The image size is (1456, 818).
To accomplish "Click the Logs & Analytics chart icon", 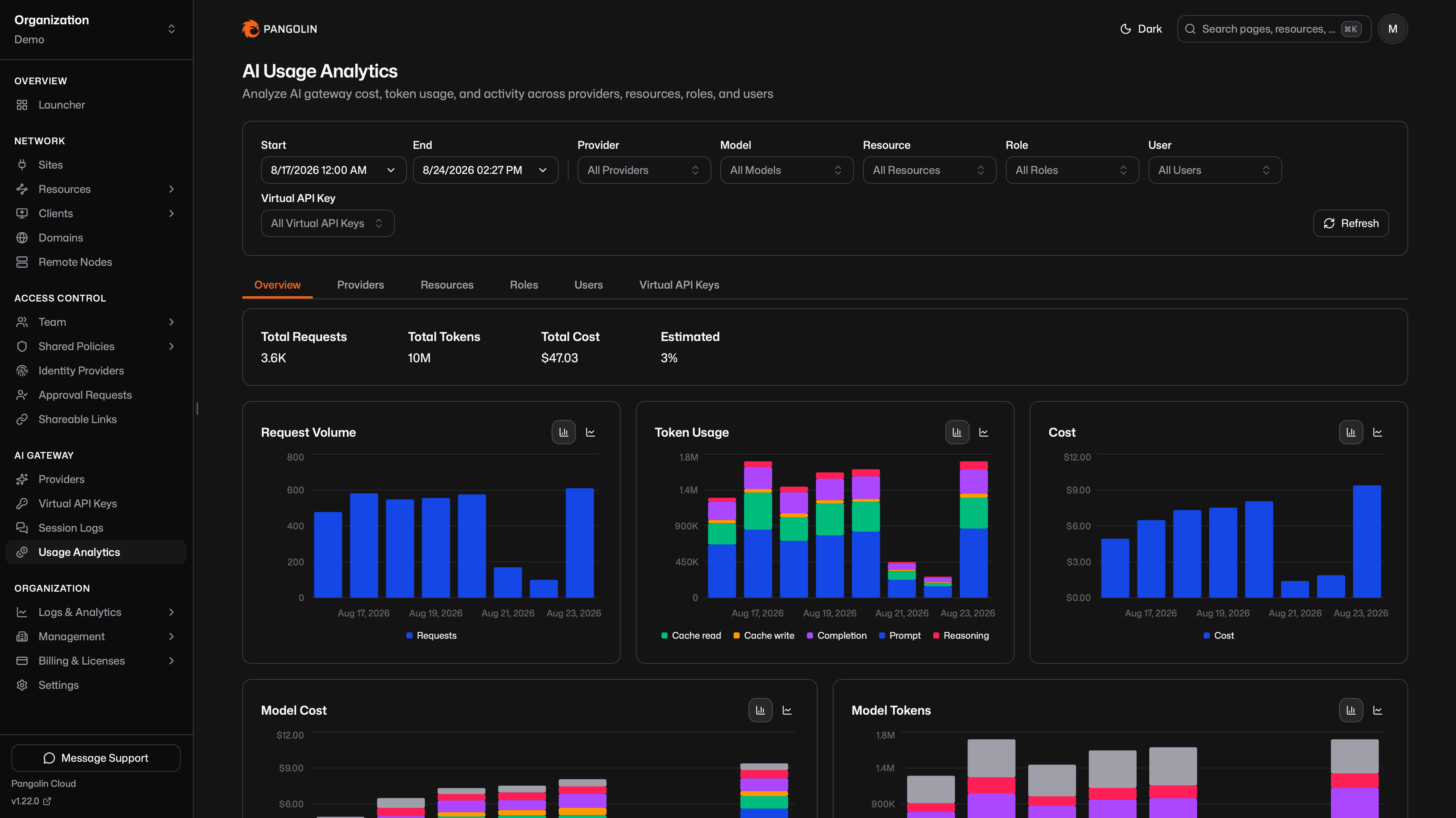I will (x=22, y=612).
